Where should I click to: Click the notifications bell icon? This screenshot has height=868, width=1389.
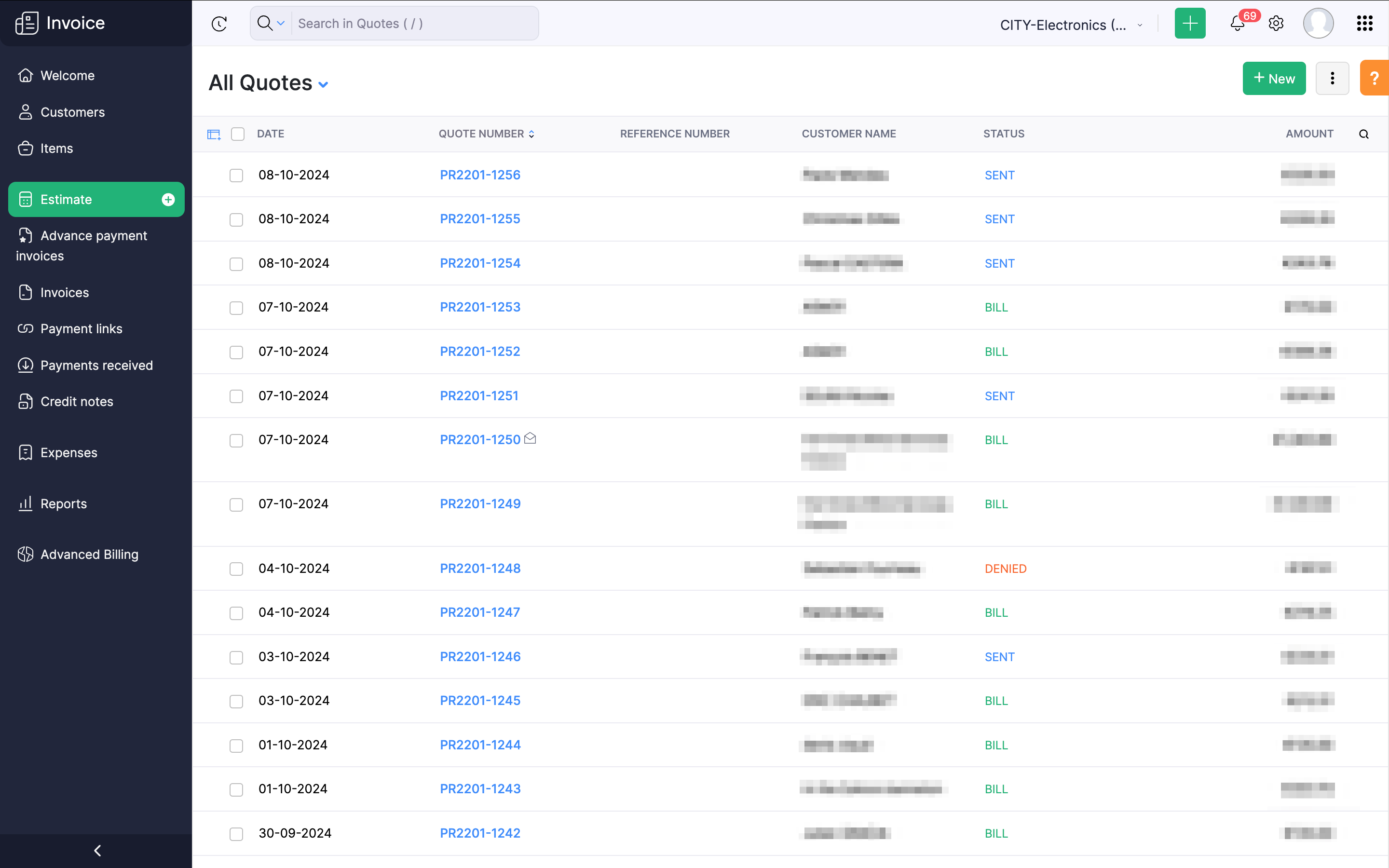pos(1238,24)
